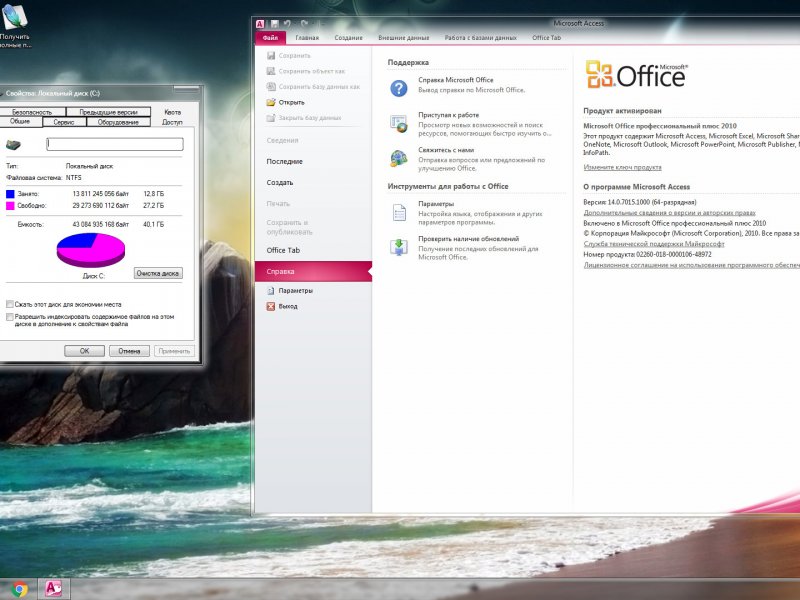Click the magenta Свободно color swatch
800x600 pixels.
coord(10,206)
